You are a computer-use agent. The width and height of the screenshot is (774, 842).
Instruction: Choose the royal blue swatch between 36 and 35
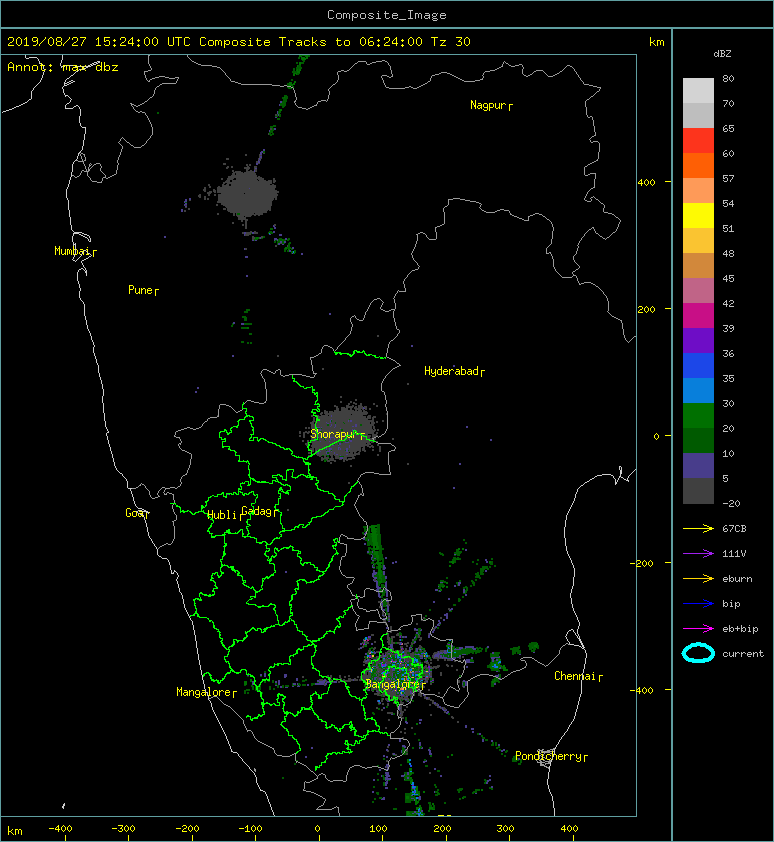click(698, 365)
